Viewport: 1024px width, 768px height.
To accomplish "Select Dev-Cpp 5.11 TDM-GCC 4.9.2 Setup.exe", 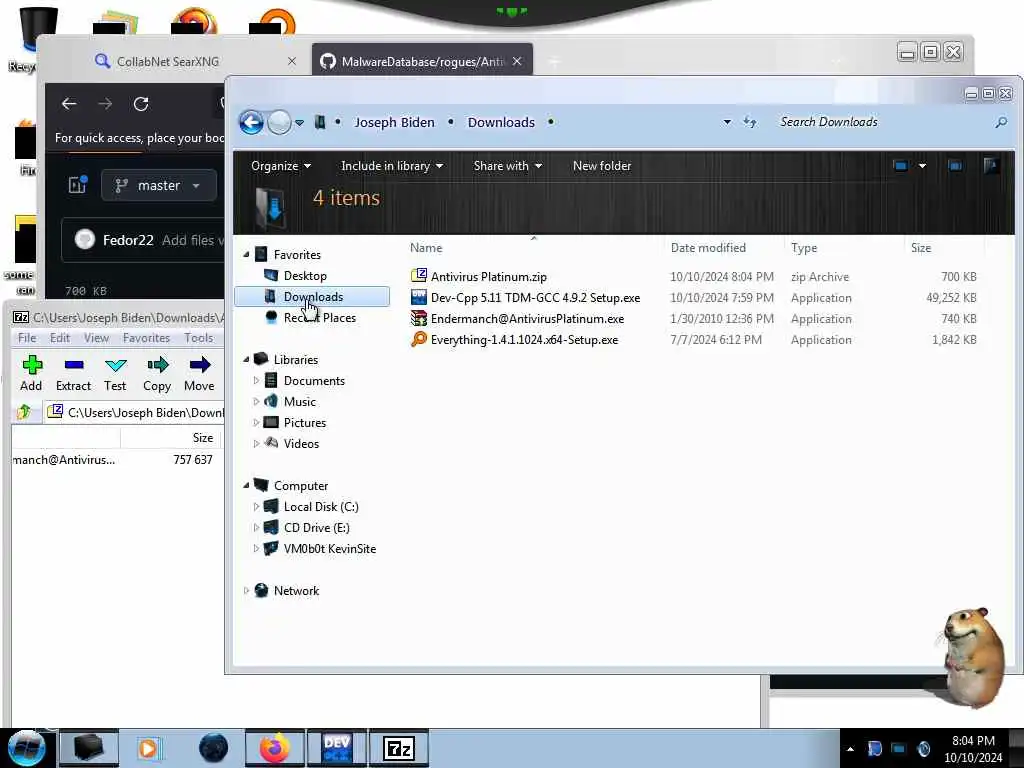I will pos(536,298).
